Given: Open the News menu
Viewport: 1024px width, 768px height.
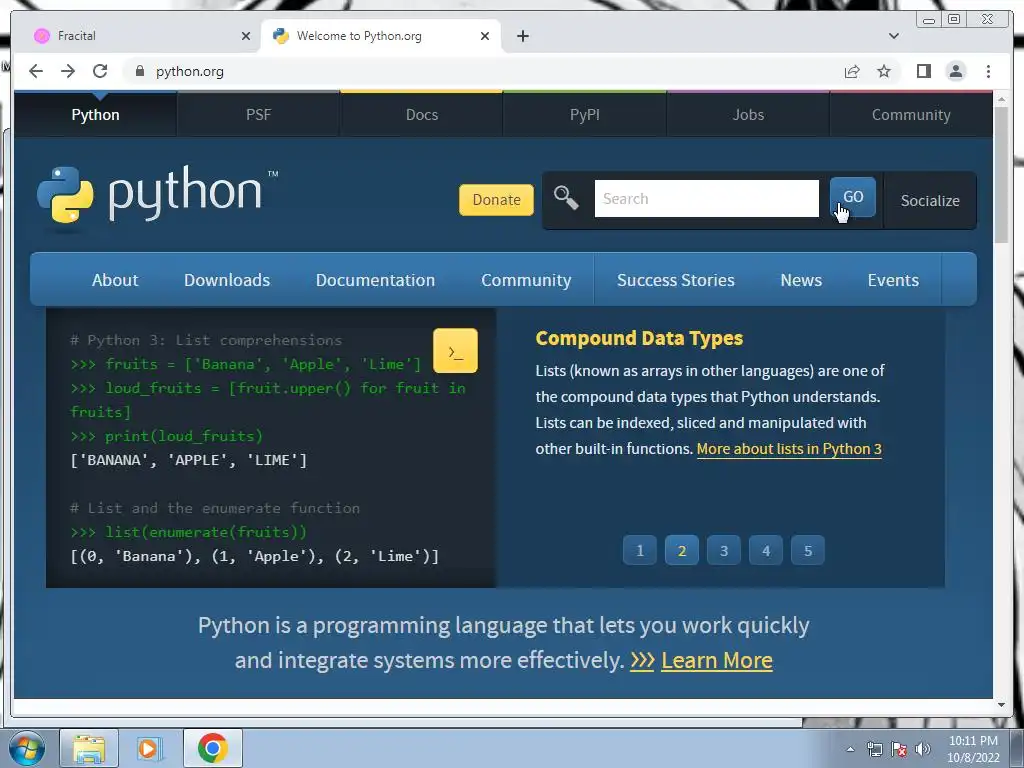Looking at the screenshot, I should tap(801, 280).
